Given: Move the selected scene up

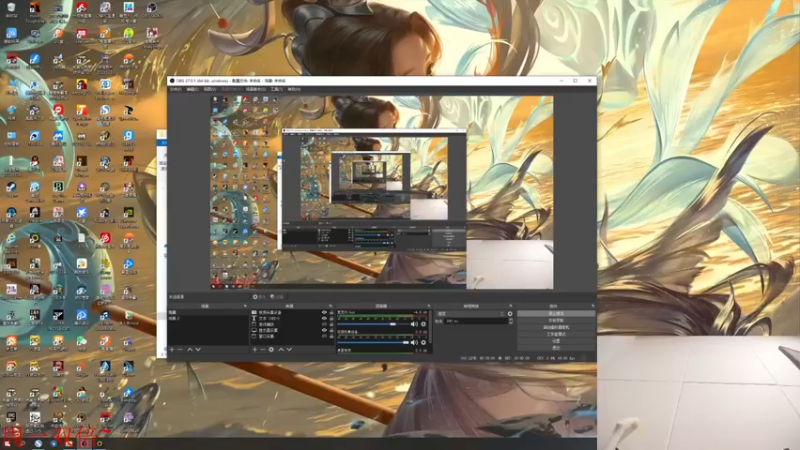Looking at the screenshot, I should pos(190,349).
